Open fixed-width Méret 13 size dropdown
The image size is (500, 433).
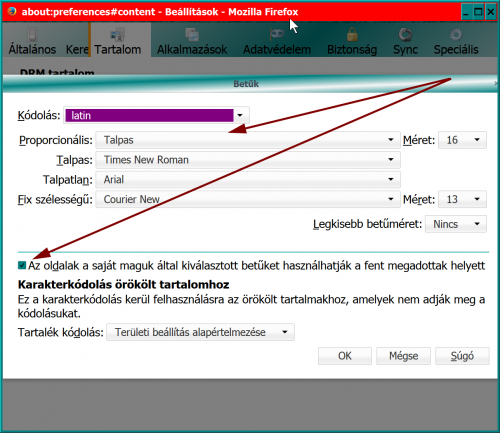[x=462, y=199]
